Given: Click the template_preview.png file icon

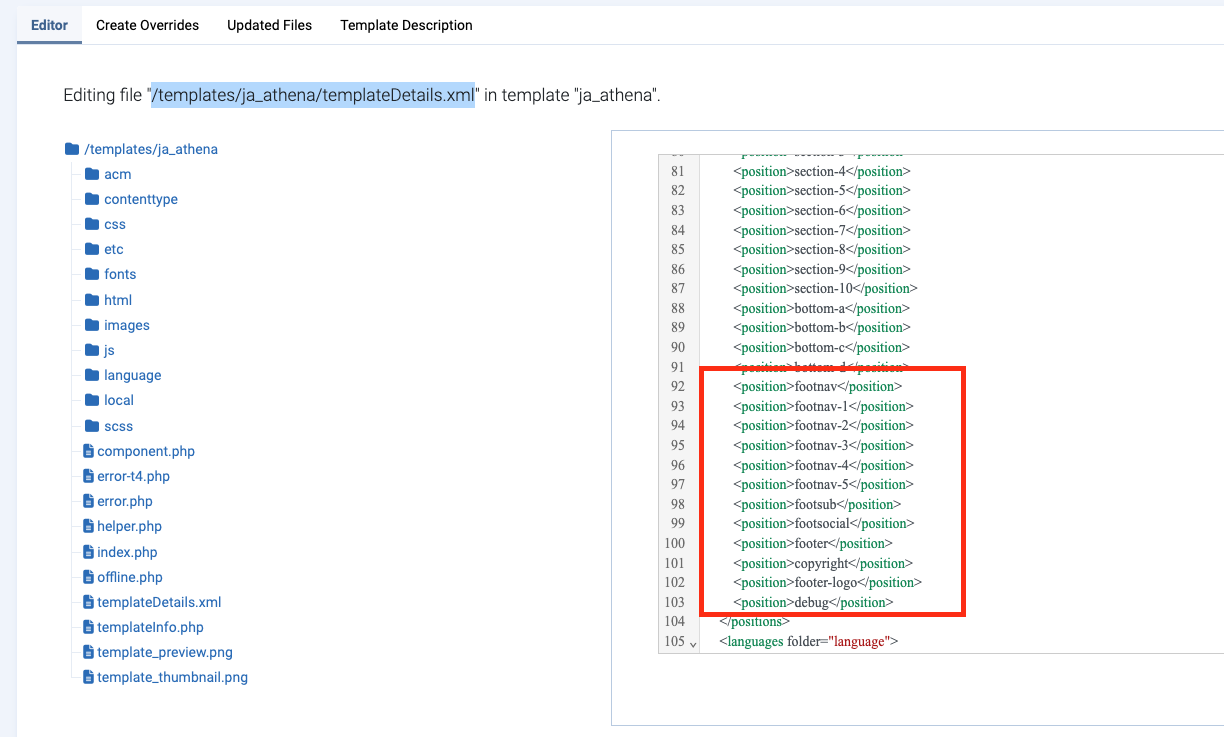Looking at the screenshot, I should point(88,652).
